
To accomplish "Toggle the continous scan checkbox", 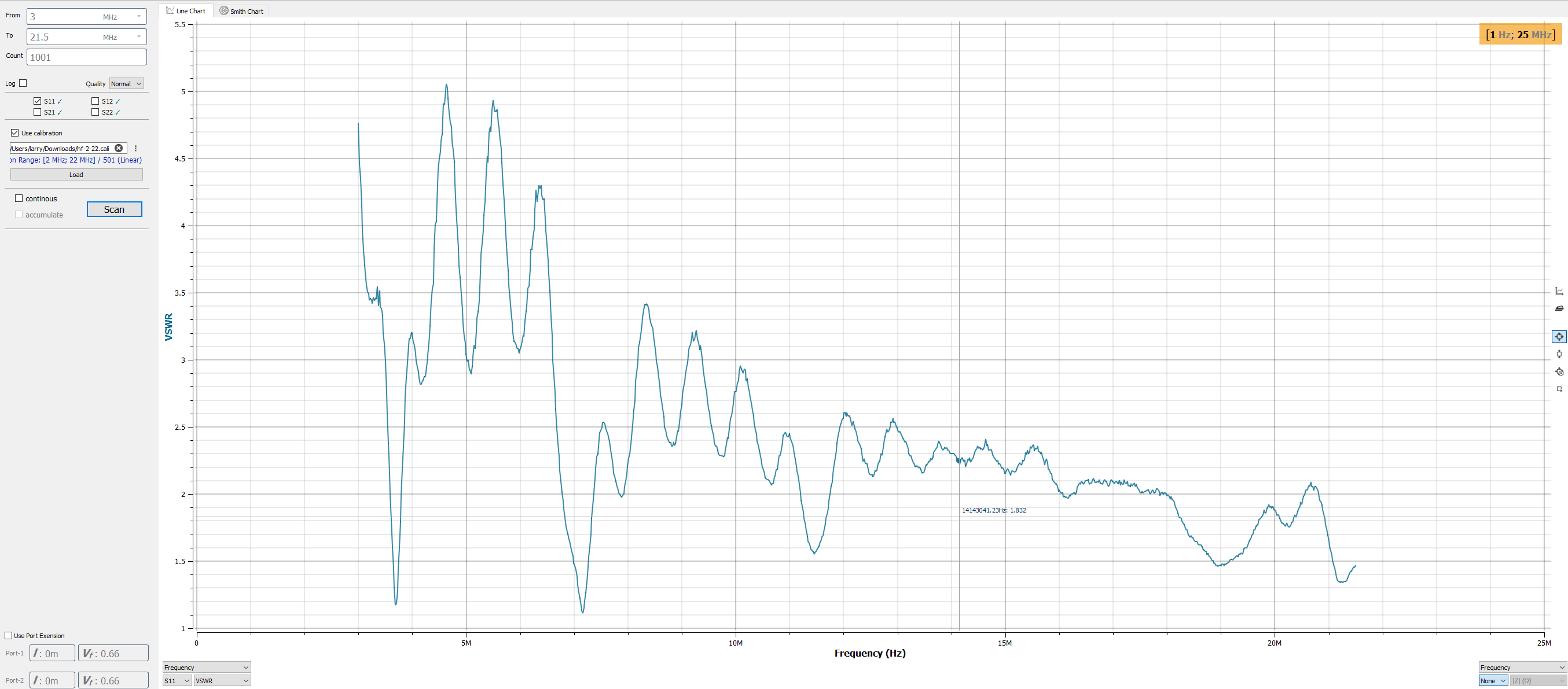I will [x=19, y=198].
